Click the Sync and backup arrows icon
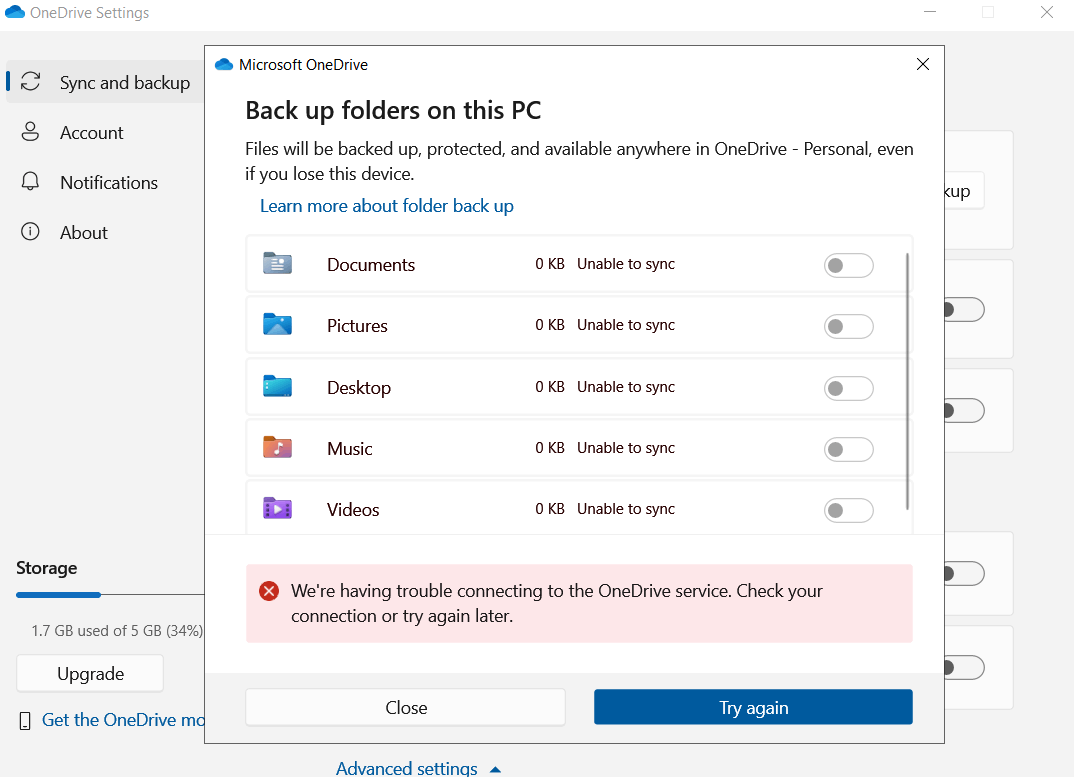Viewport: 1074px width, 777px height. [30, 82]
